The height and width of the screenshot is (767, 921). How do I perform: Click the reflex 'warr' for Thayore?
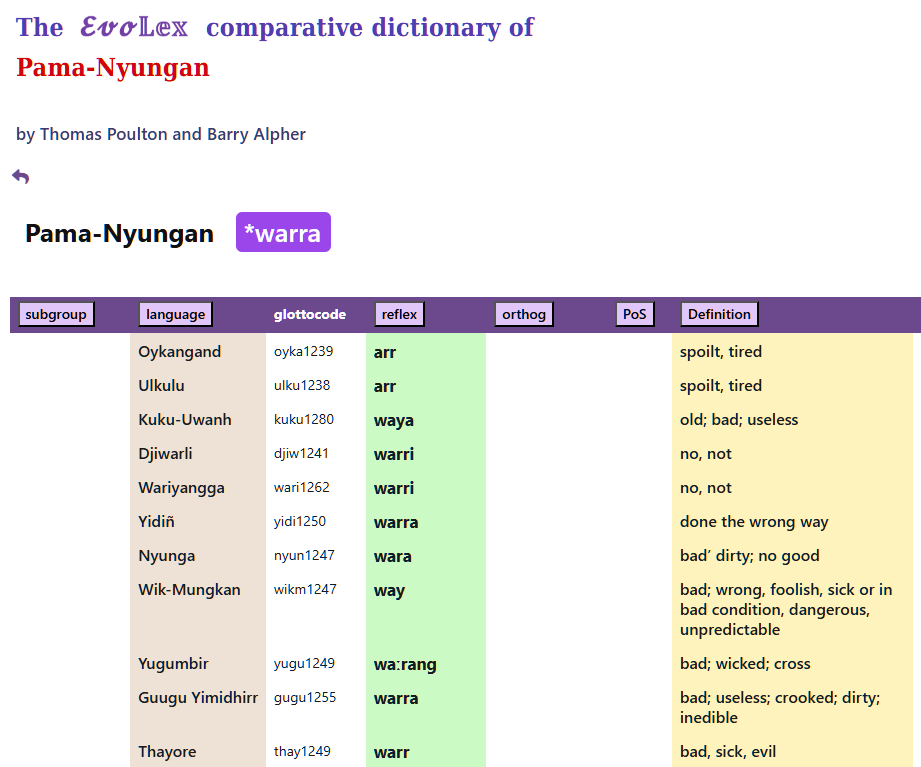click(x=392, y=752)
